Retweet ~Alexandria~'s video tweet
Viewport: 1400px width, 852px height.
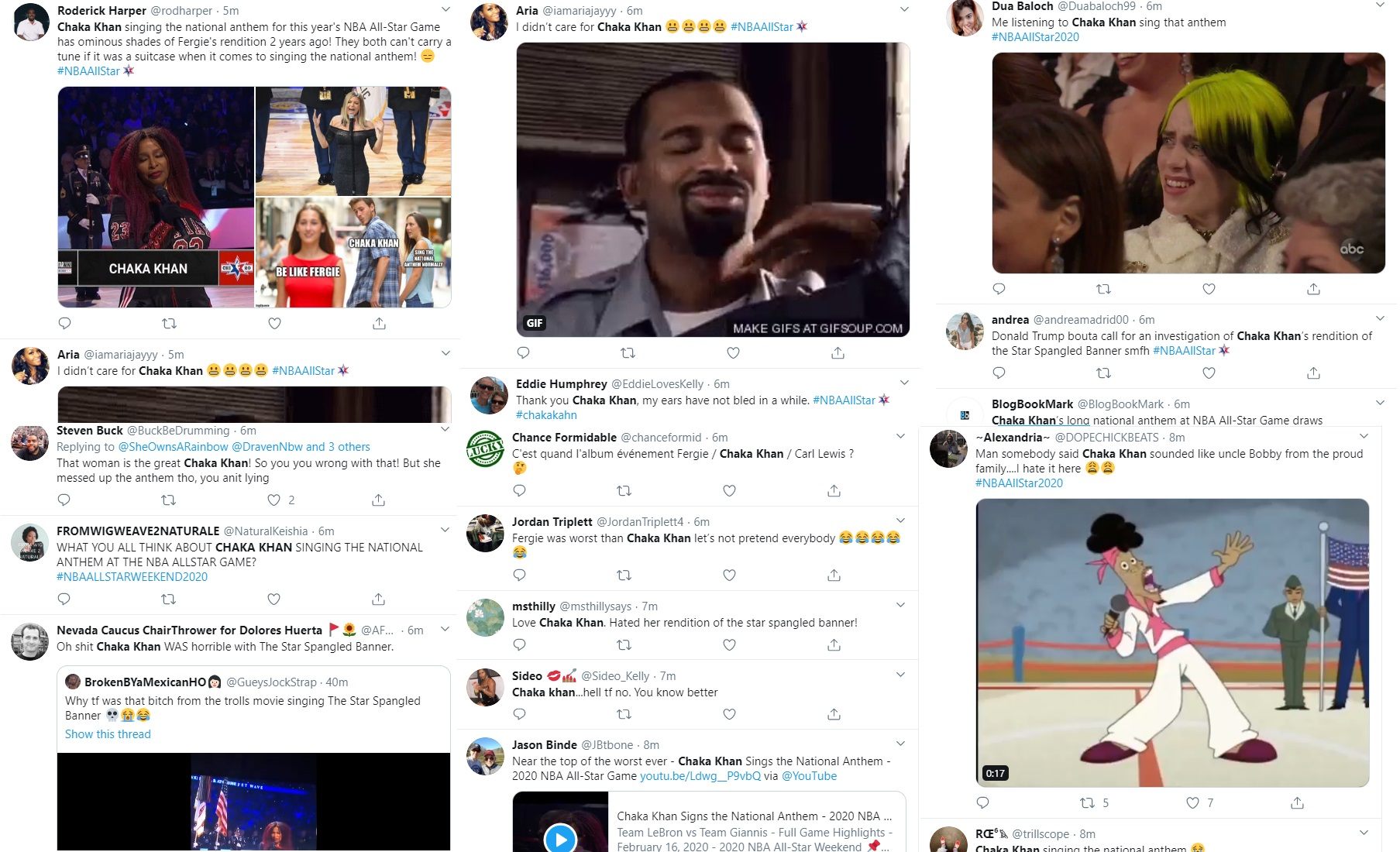click(x=1088, y=802)
